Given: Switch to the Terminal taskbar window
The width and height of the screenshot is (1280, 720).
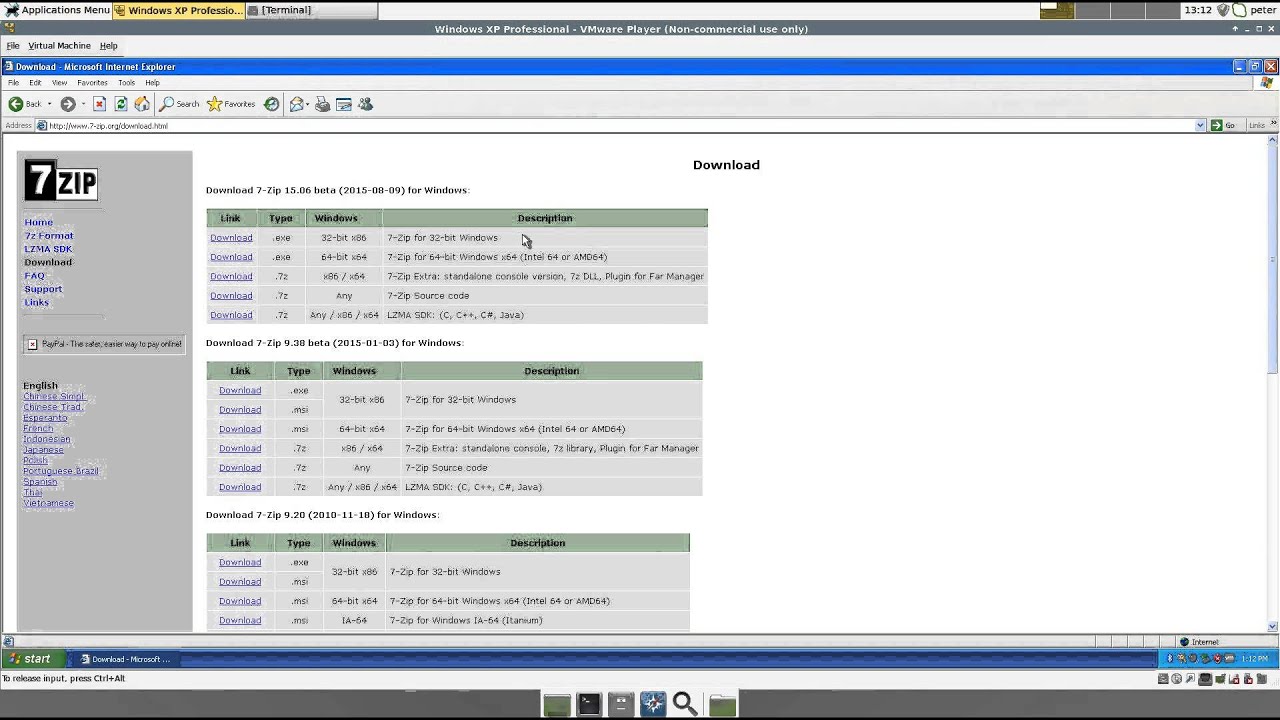Looking at the screenshot, I should [311, 10].
